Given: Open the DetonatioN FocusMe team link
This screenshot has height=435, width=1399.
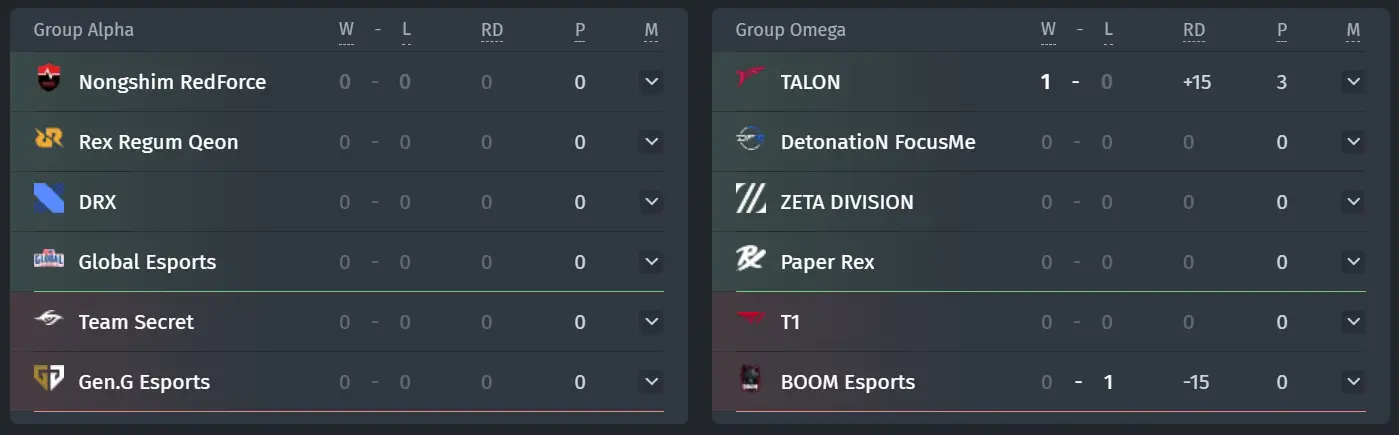Looking at the screenshot, I should click(878, 142).
